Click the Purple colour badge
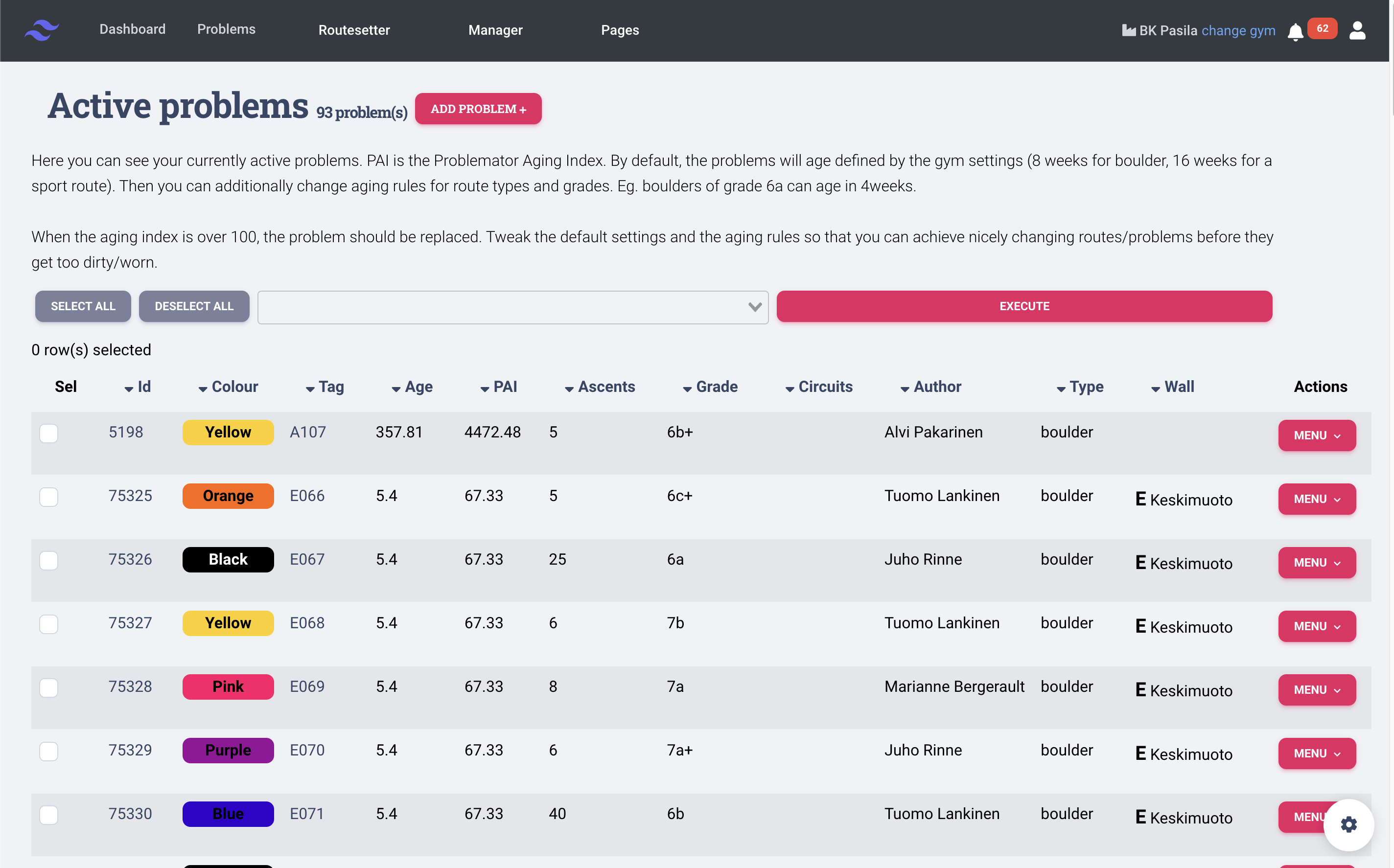 [228, 750]
